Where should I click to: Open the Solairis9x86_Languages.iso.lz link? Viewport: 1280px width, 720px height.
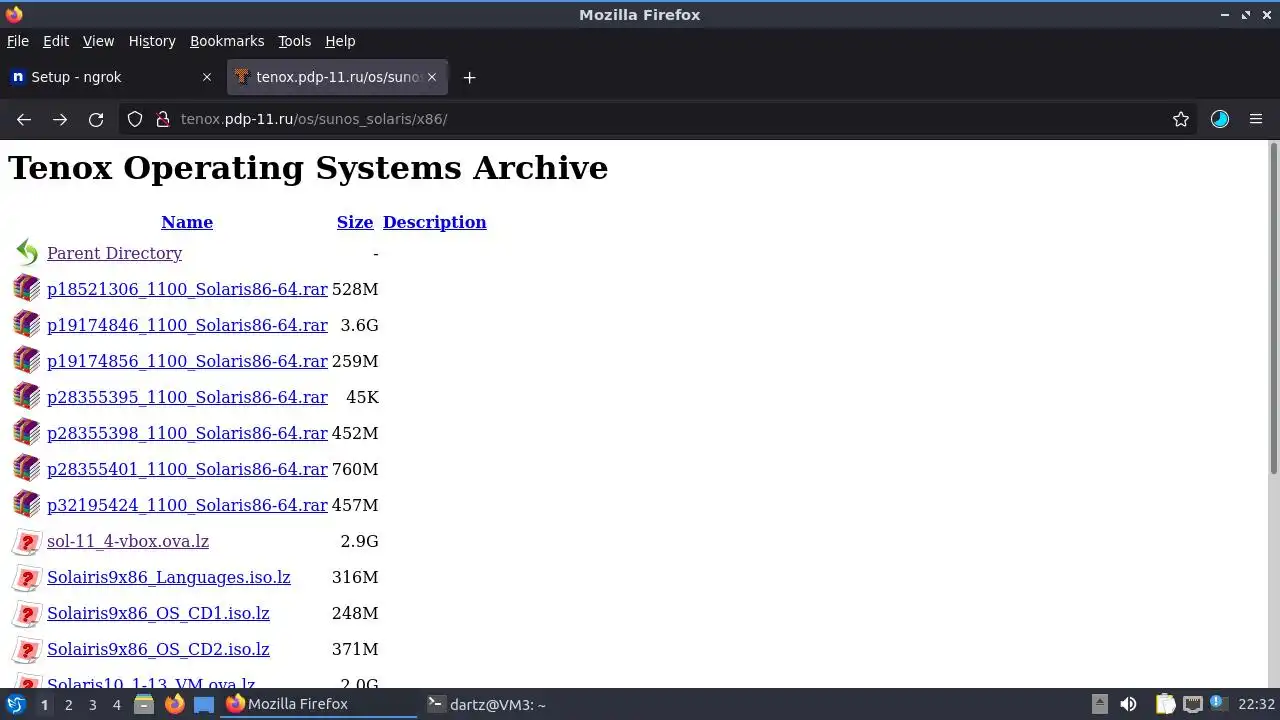click(x=169, y=577)
